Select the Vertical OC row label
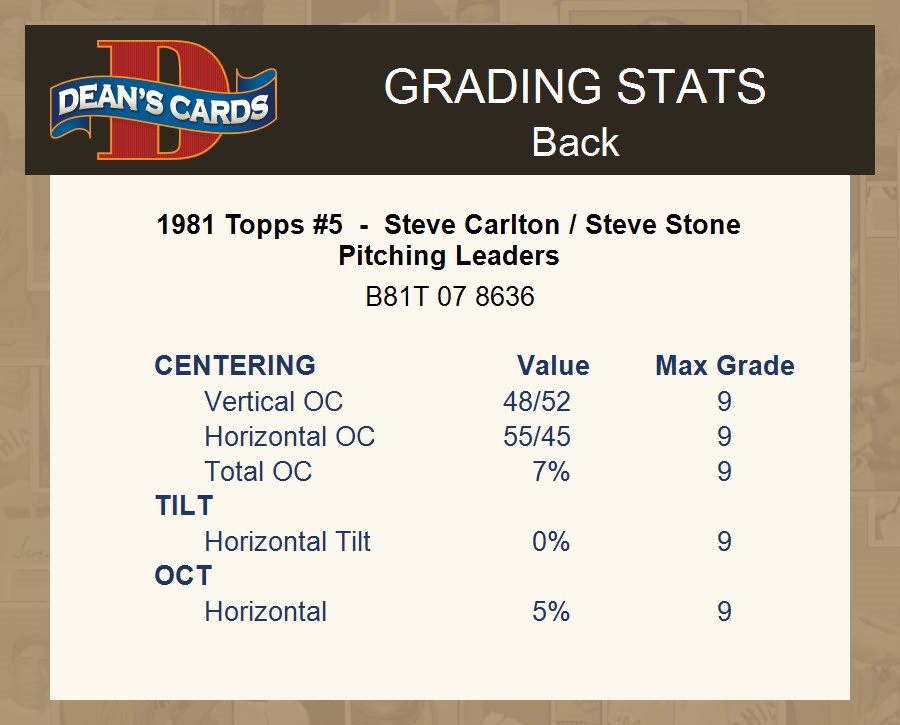 pyautogui.click(x=273, y=402)
